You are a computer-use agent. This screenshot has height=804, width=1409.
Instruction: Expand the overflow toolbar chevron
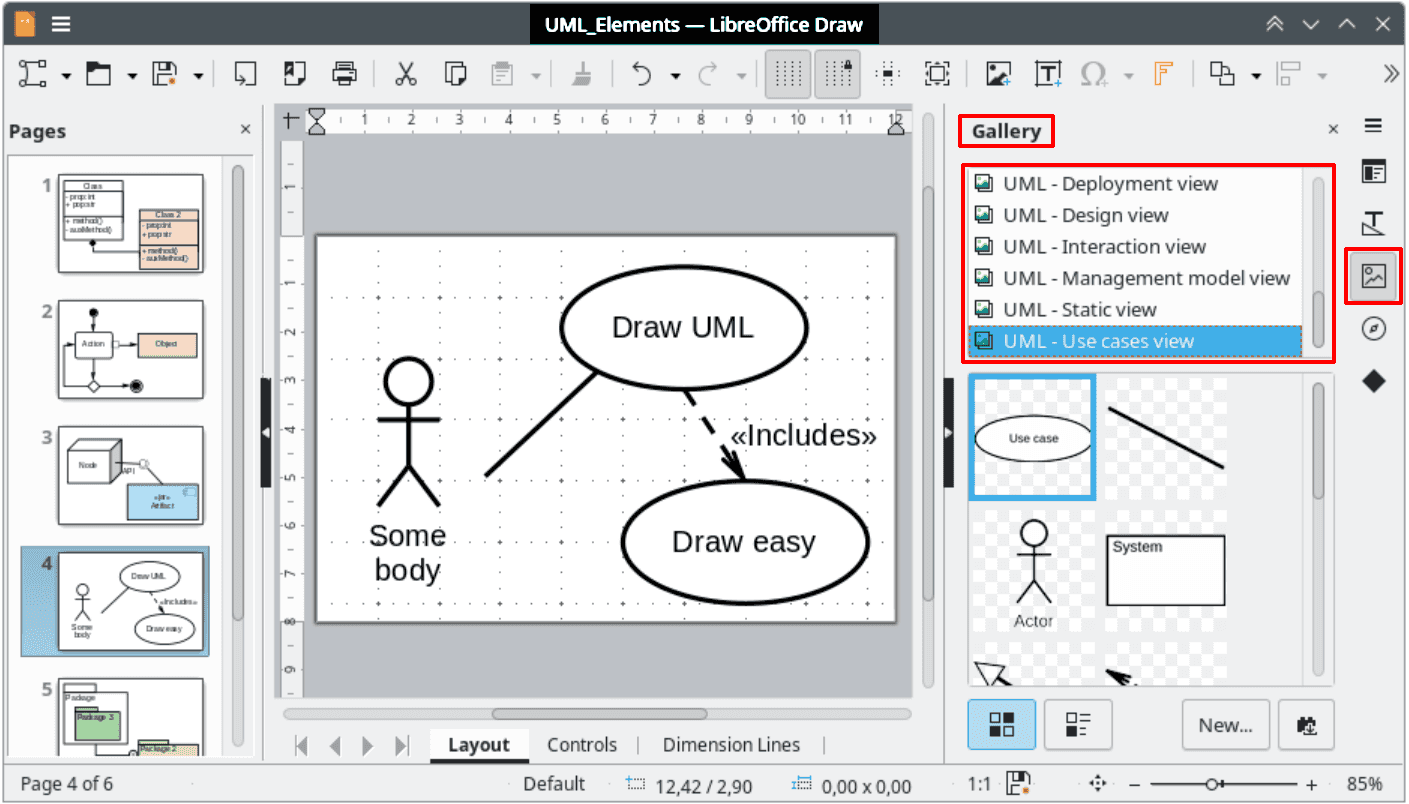pyautogui.click(x=1391, y=73)
